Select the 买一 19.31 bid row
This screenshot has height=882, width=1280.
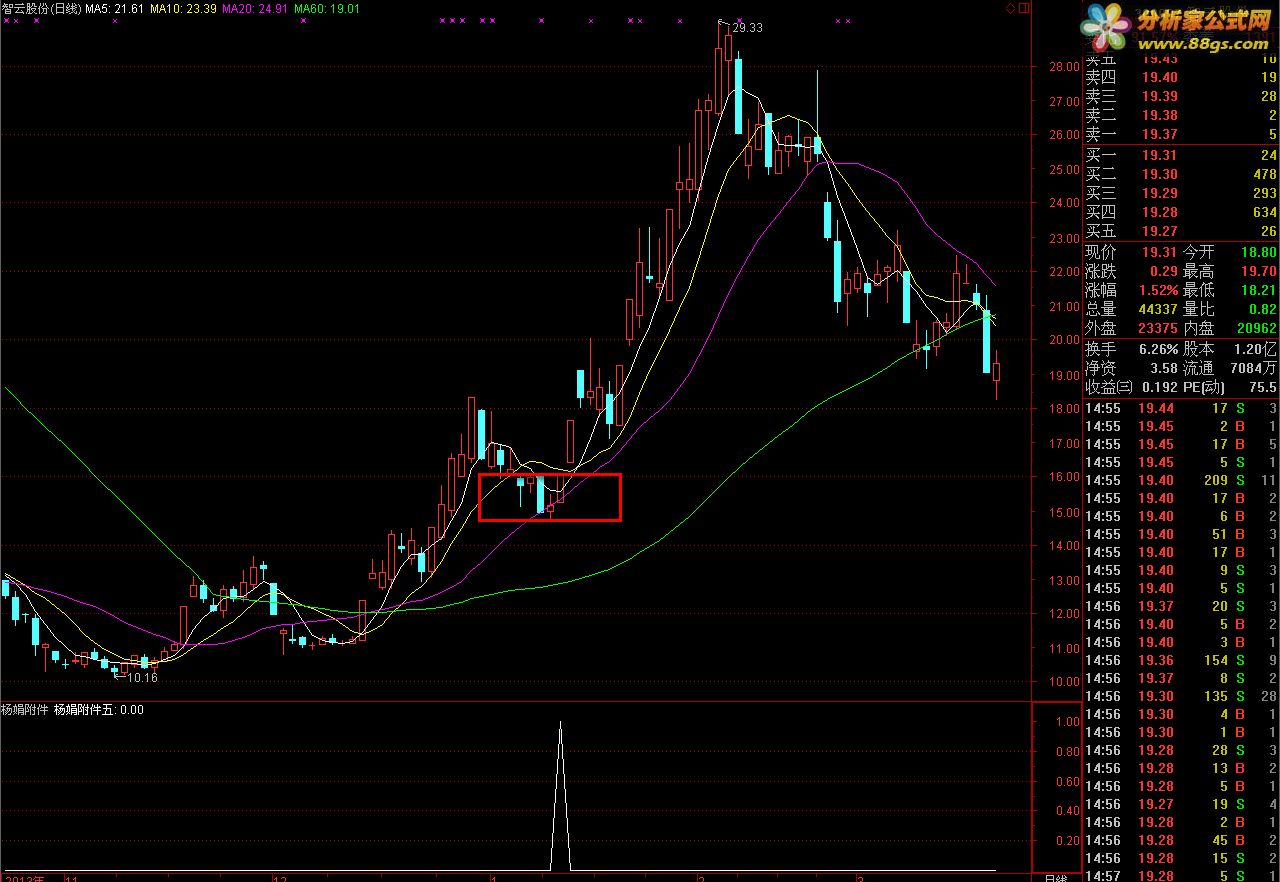[x=1181, y=155]
